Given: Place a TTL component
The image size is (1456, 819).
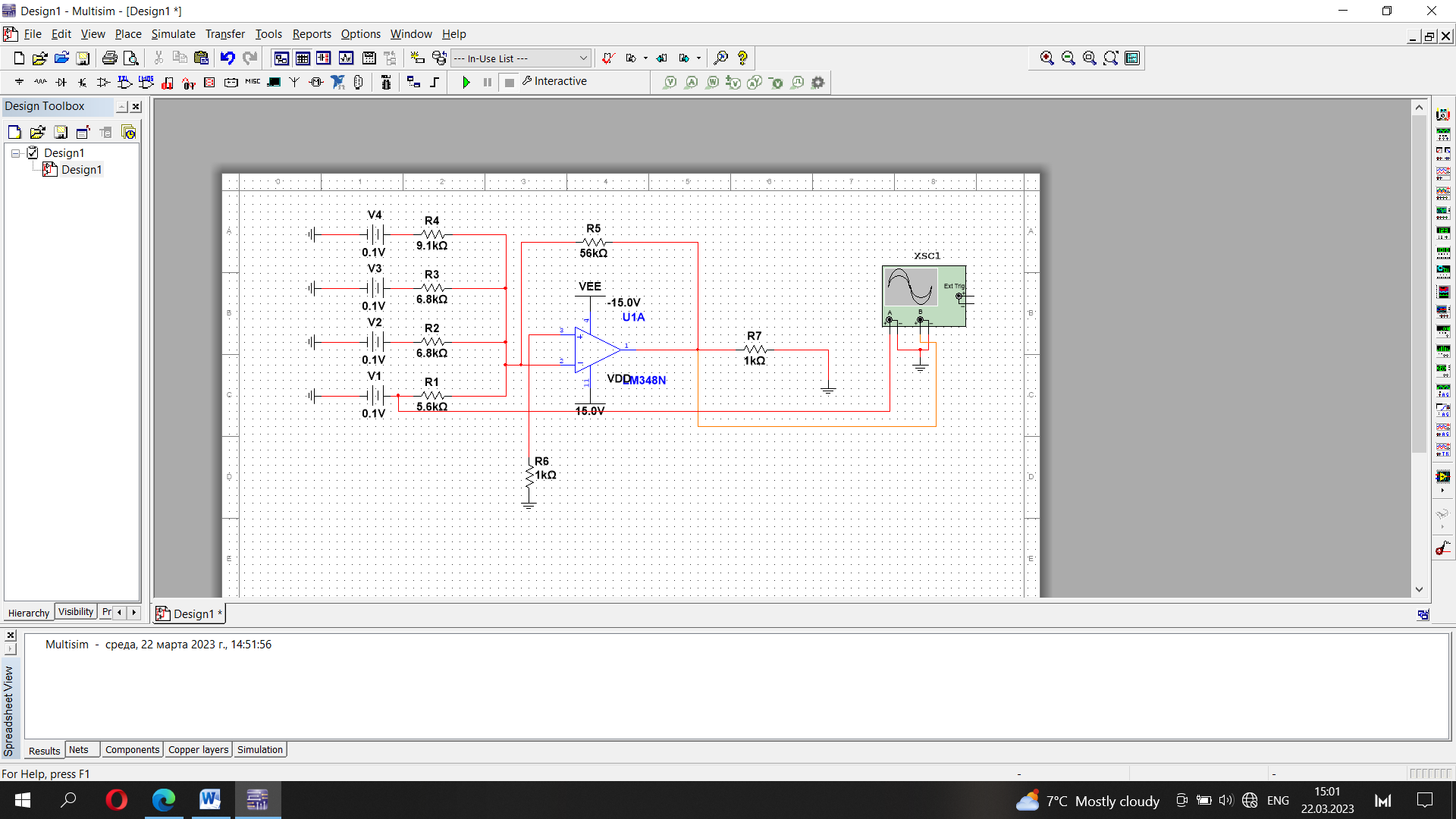Looking at the screenshot, I should click(125, 82).
